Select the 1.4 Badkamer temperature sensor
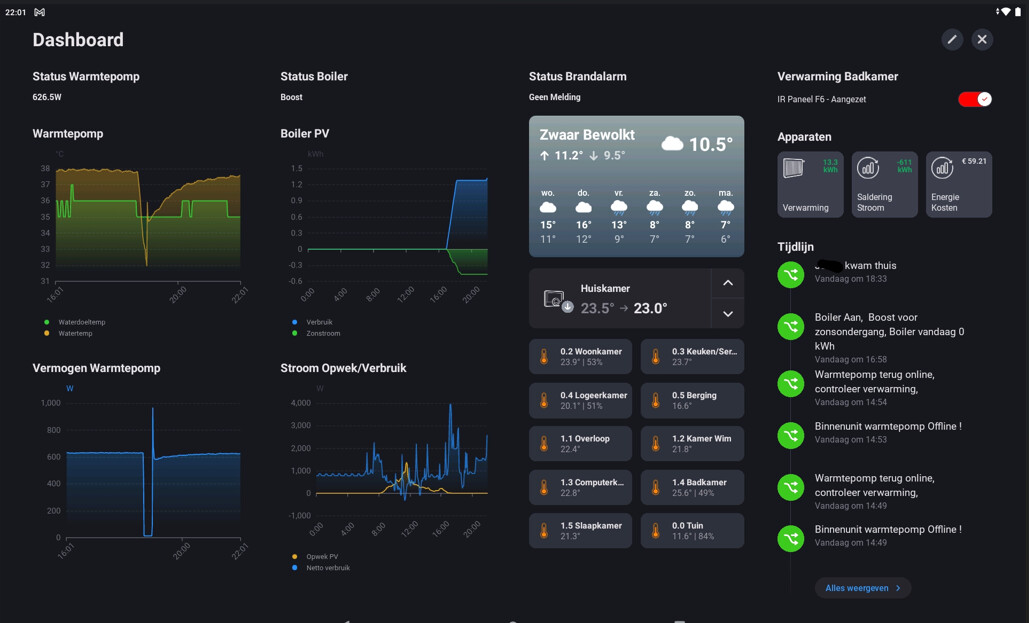 [692, 487]
